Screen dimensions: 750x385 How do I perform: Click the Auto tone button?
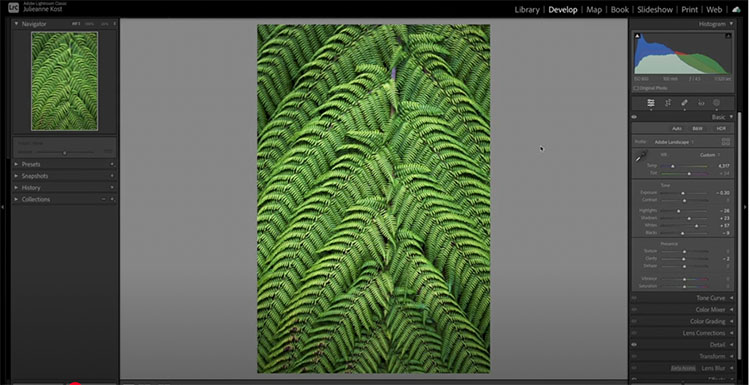click(677, 129)
